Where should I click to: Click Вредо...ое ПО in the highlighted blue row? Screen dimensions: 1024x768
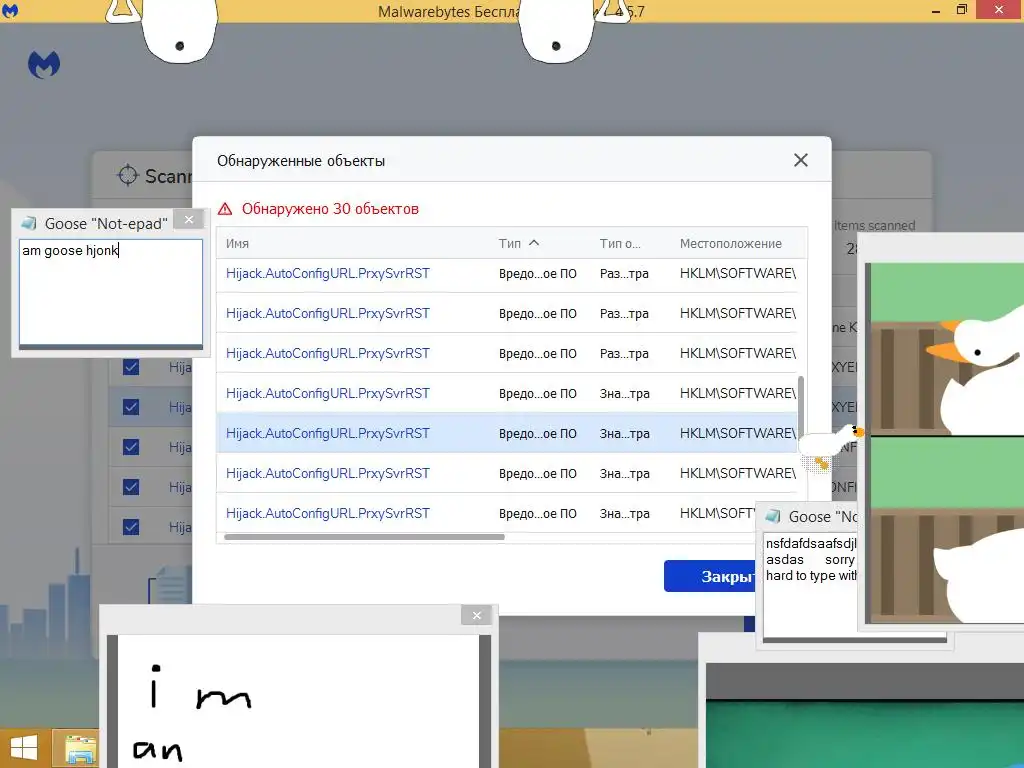pos(537,433)
